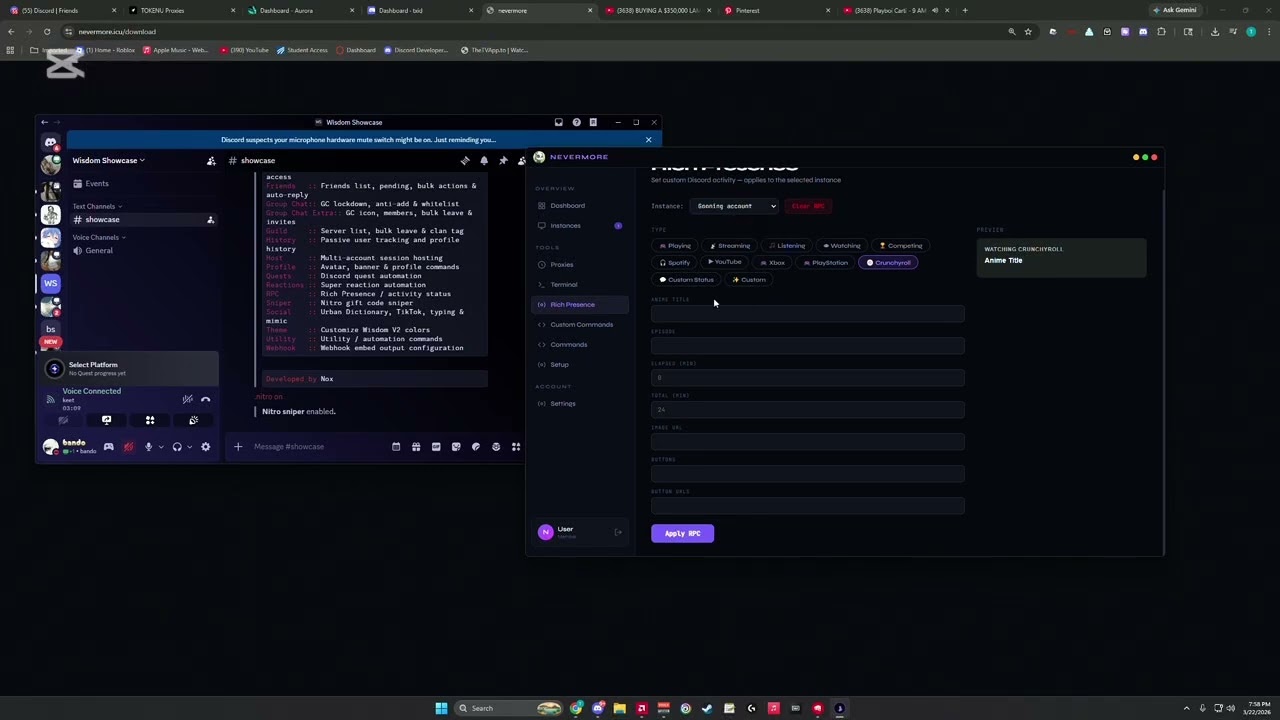The width and height of the screenshot is (1280, 720).
Task: Open soundboard in Discord voice panel
Action: (193, 421)
